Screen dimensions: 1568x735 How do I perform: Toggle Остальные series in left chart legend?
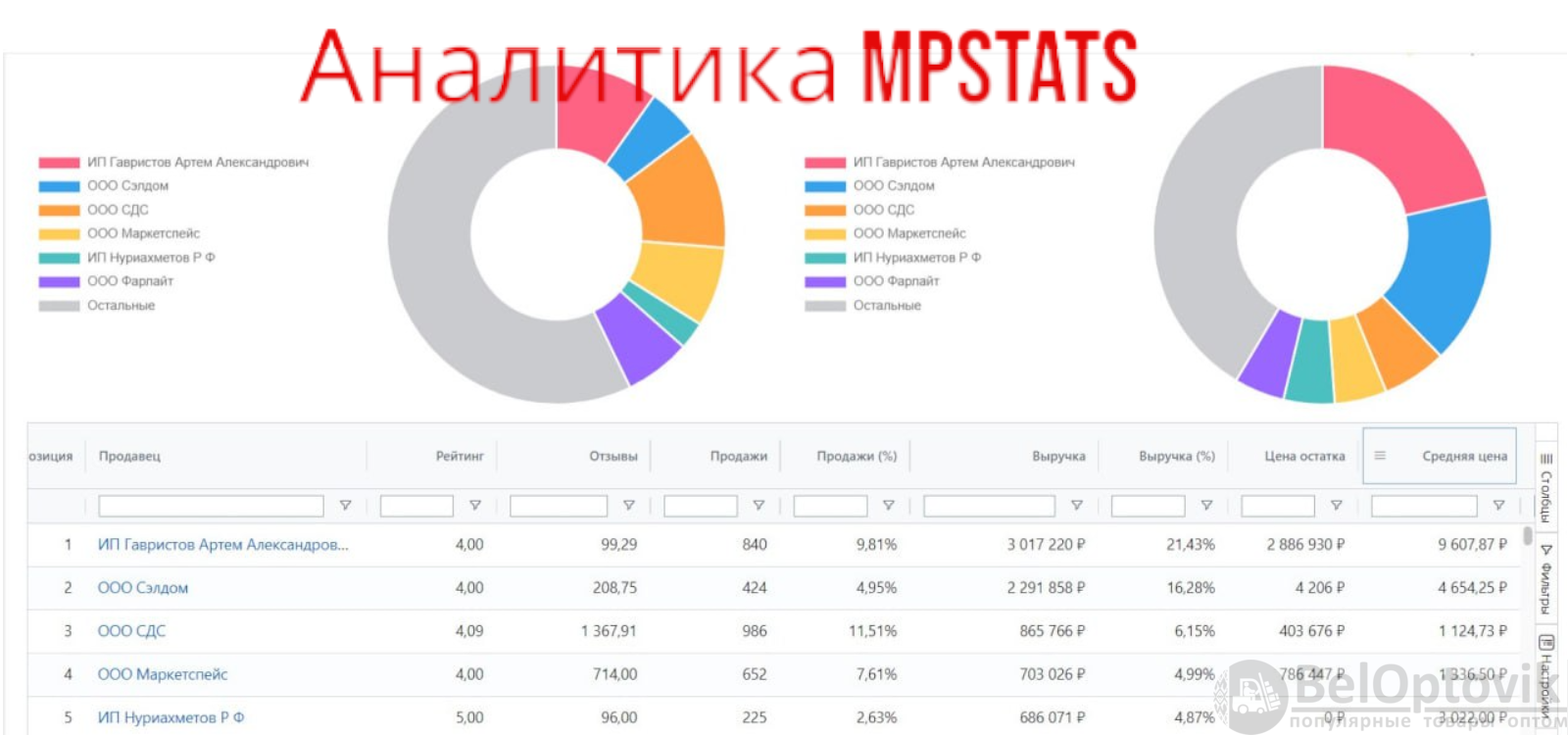tap(121, 306)
